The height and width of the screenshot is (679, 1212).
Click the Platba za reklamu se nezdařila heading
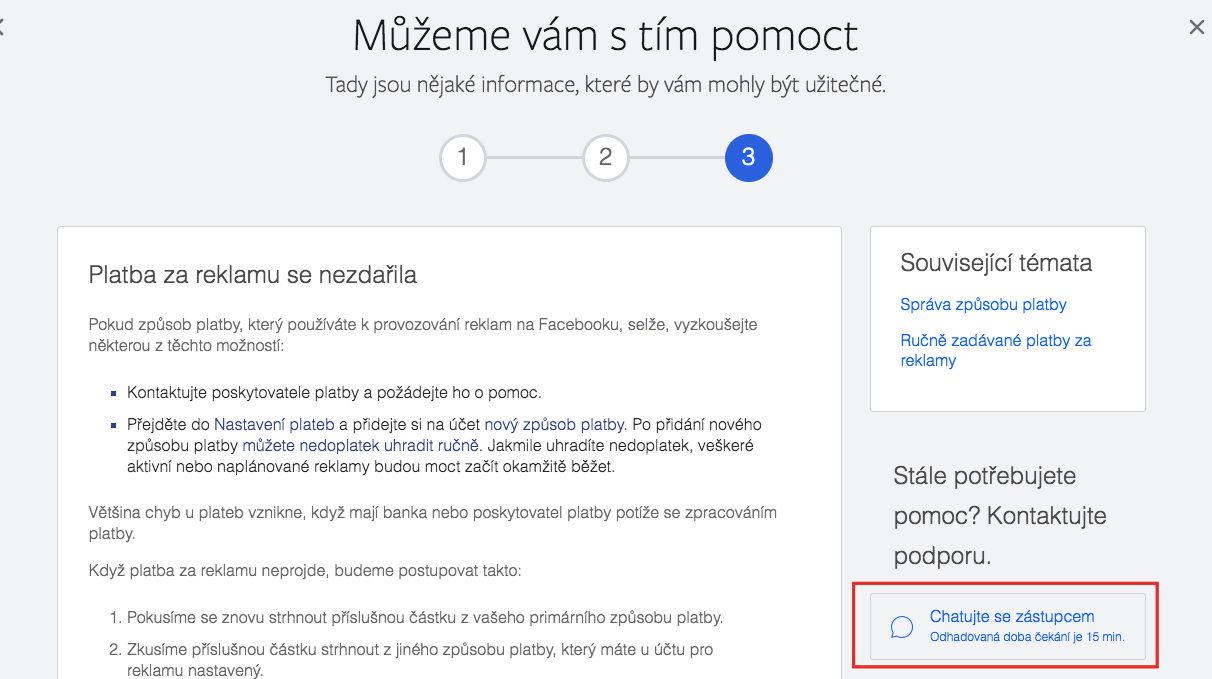pyautogui.click(x=253, y=274)
